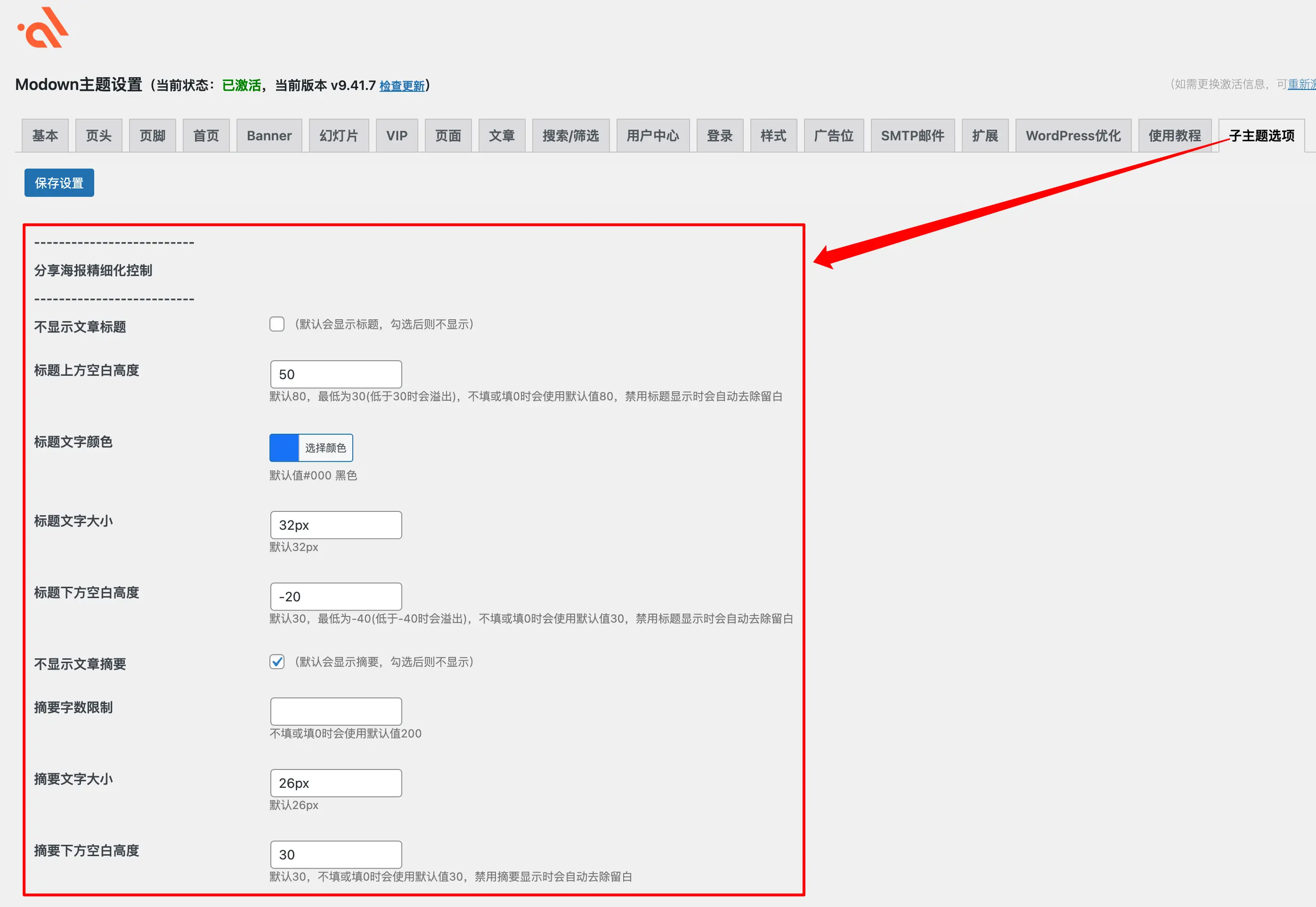Switch to the 用户中心 tab
Image resolution: width=1316 pixels, height=907 pixels.
click(653, 136)
